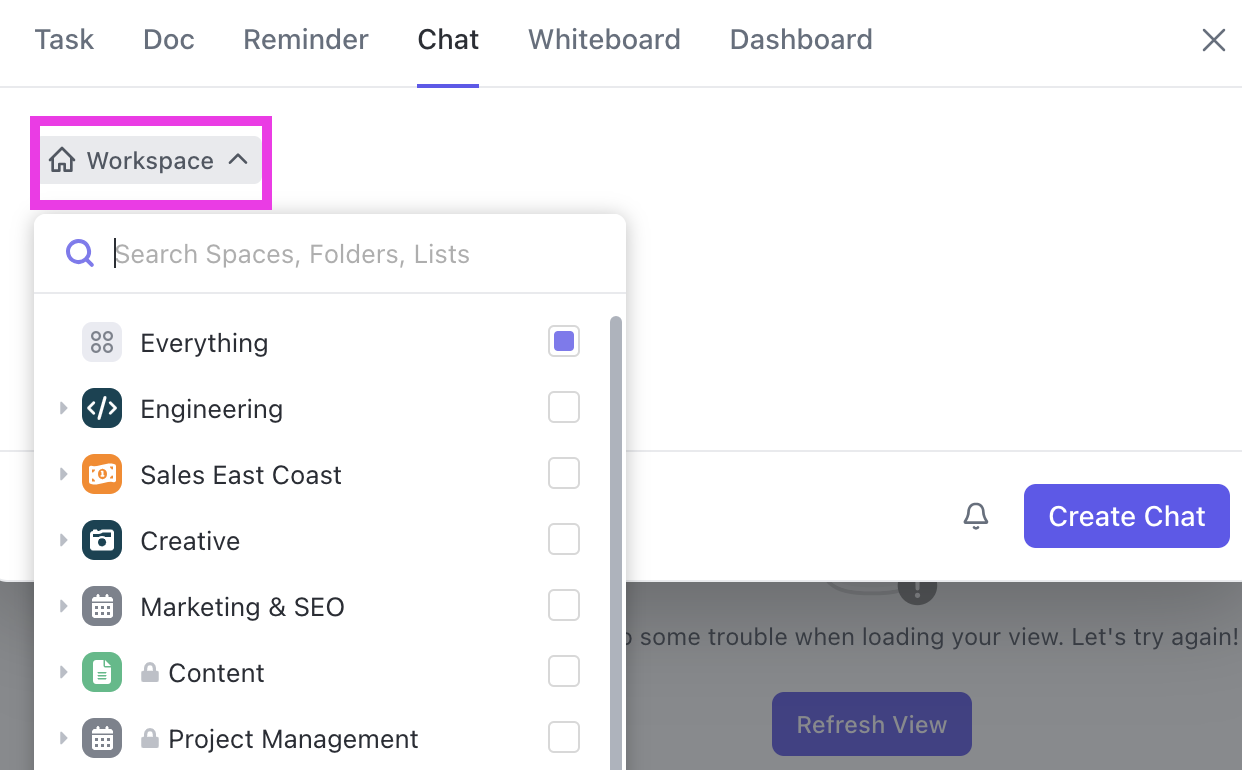The height and width of the screenshot is (770, 1242).
Task: Click the Sales East Coast money icon
Action: coord(102,474)
